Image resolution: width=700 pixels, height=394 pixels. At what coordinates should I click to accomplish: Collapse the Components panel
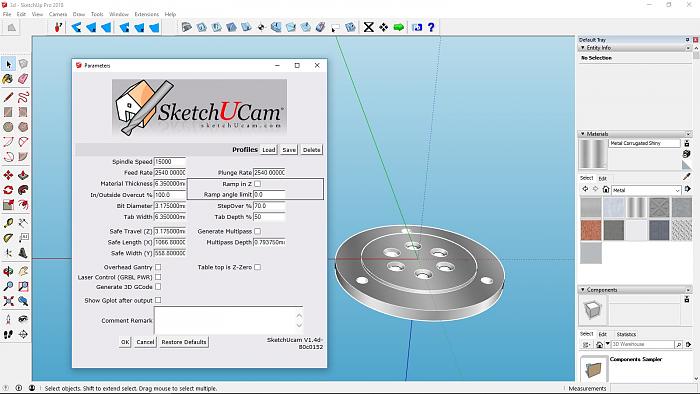tap(583, 290)
